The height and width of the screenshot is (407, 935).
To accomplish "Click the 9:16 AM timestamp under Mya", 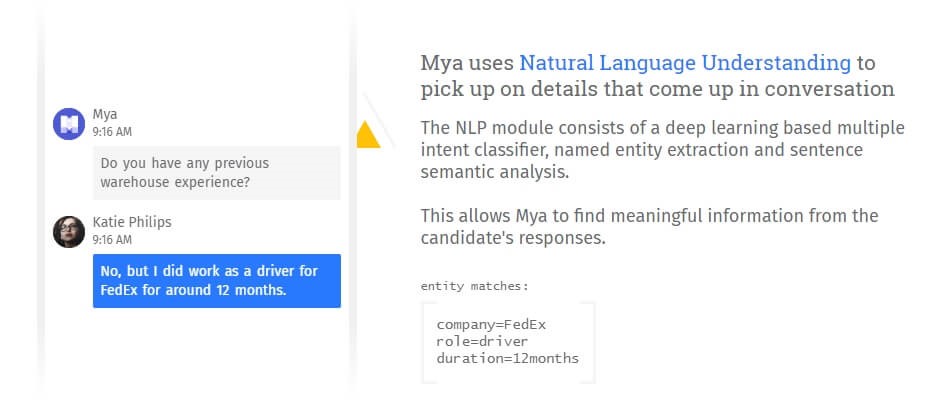I will tap(112, 132).
